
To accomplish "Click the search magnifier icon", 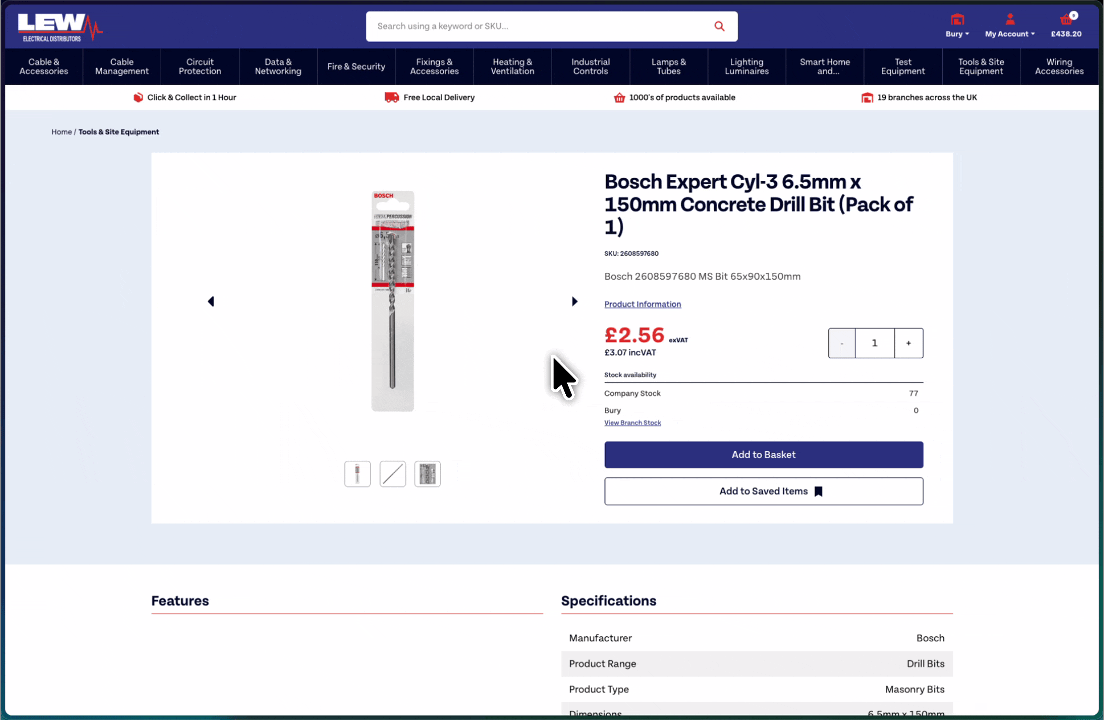I will click(719, 27).
